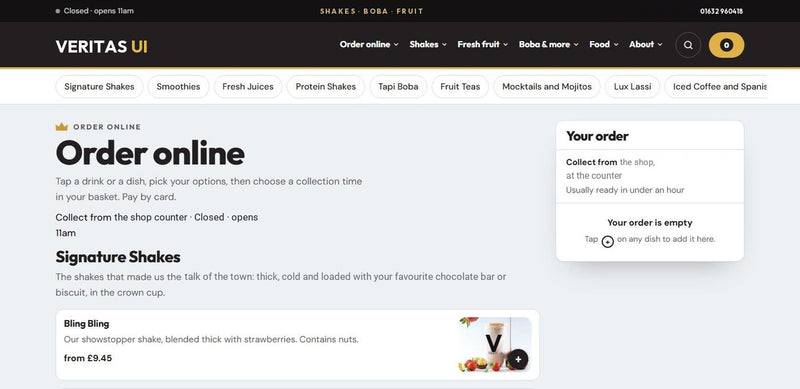This screenshot has height=389, width=800.
Task: Select the Signature Shakes category pill
Action: click(x=99, y=87)
